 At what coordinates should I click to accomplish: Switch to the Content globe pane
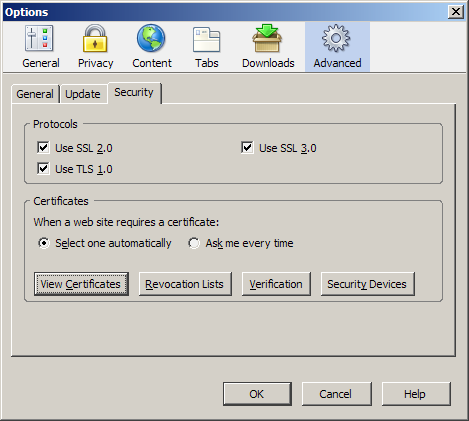pyautogui.click(x=152, y=47)
